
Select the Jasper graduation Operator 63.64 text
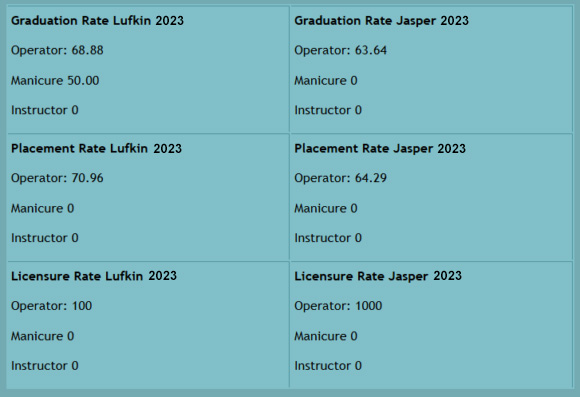click(341, 50)
